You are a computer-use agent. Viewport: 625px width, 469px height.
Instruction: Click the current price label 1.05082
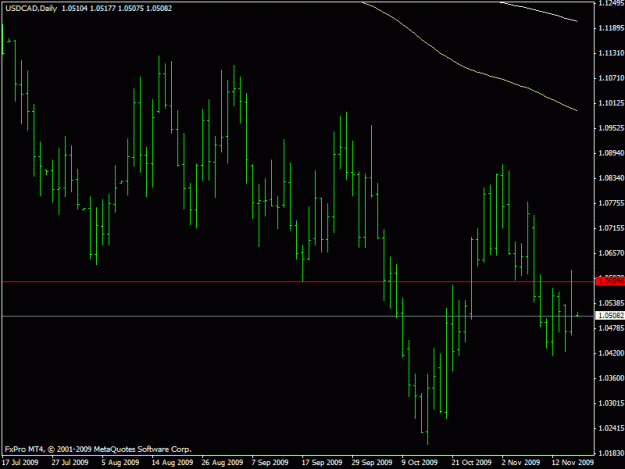[609, 316]
